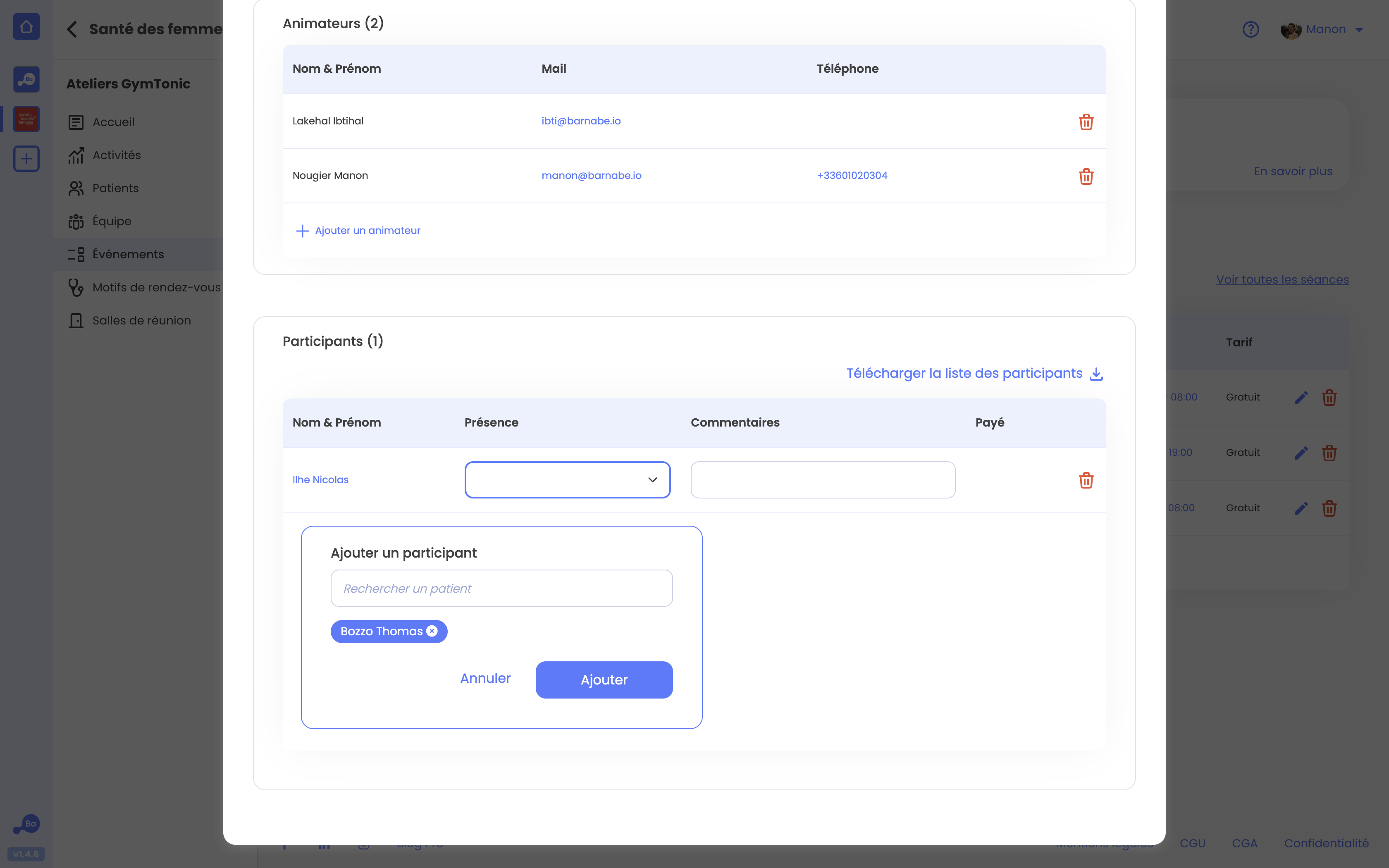Focus the Rechercher un patient field

[501, 588]
